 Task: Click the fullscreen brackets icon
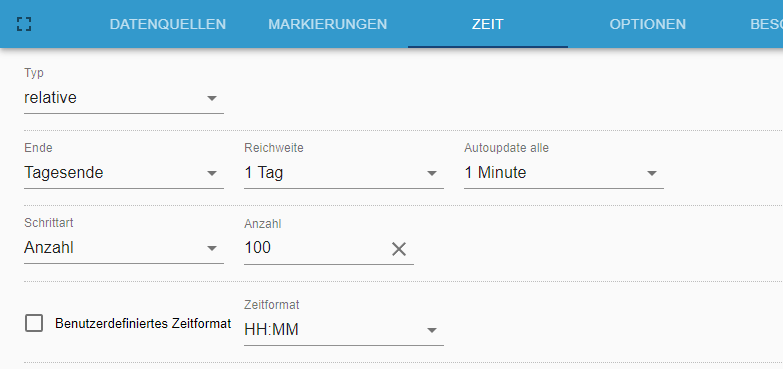coord(24,24)
